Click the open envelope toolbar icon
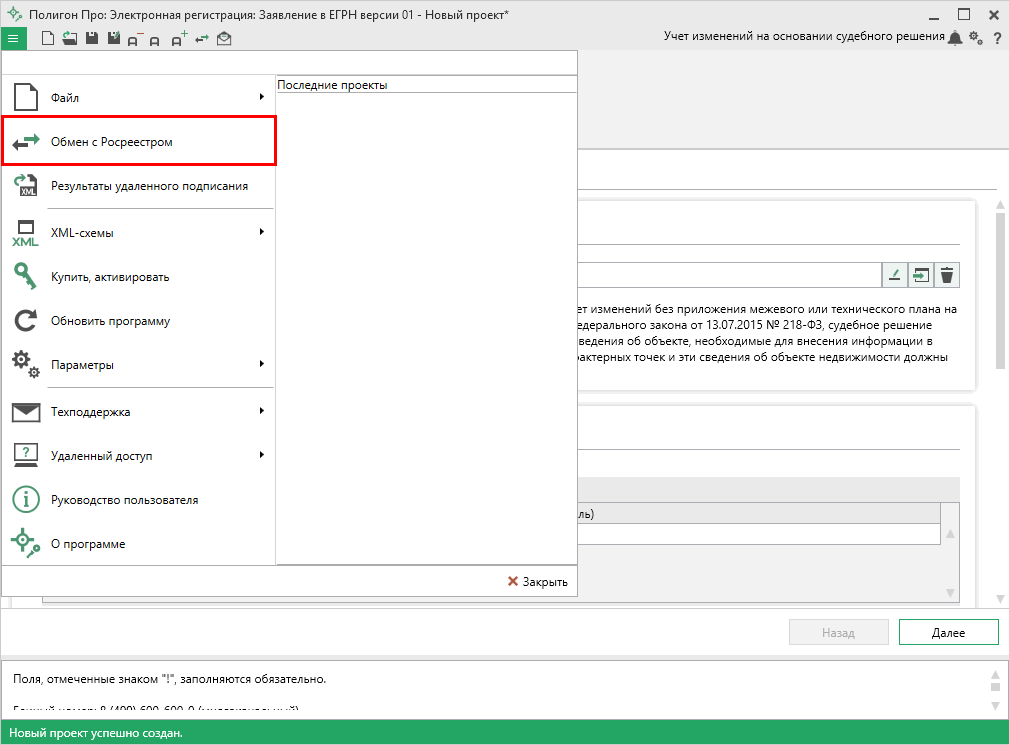1009x745 pixels. (224, 39)
